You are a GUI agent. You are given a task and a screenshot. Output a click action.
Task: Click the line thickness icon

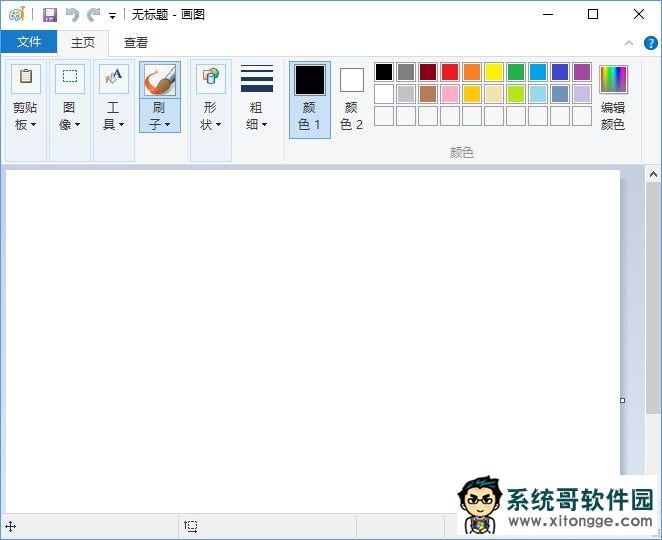pyautogui.click(x=257, y=79)
